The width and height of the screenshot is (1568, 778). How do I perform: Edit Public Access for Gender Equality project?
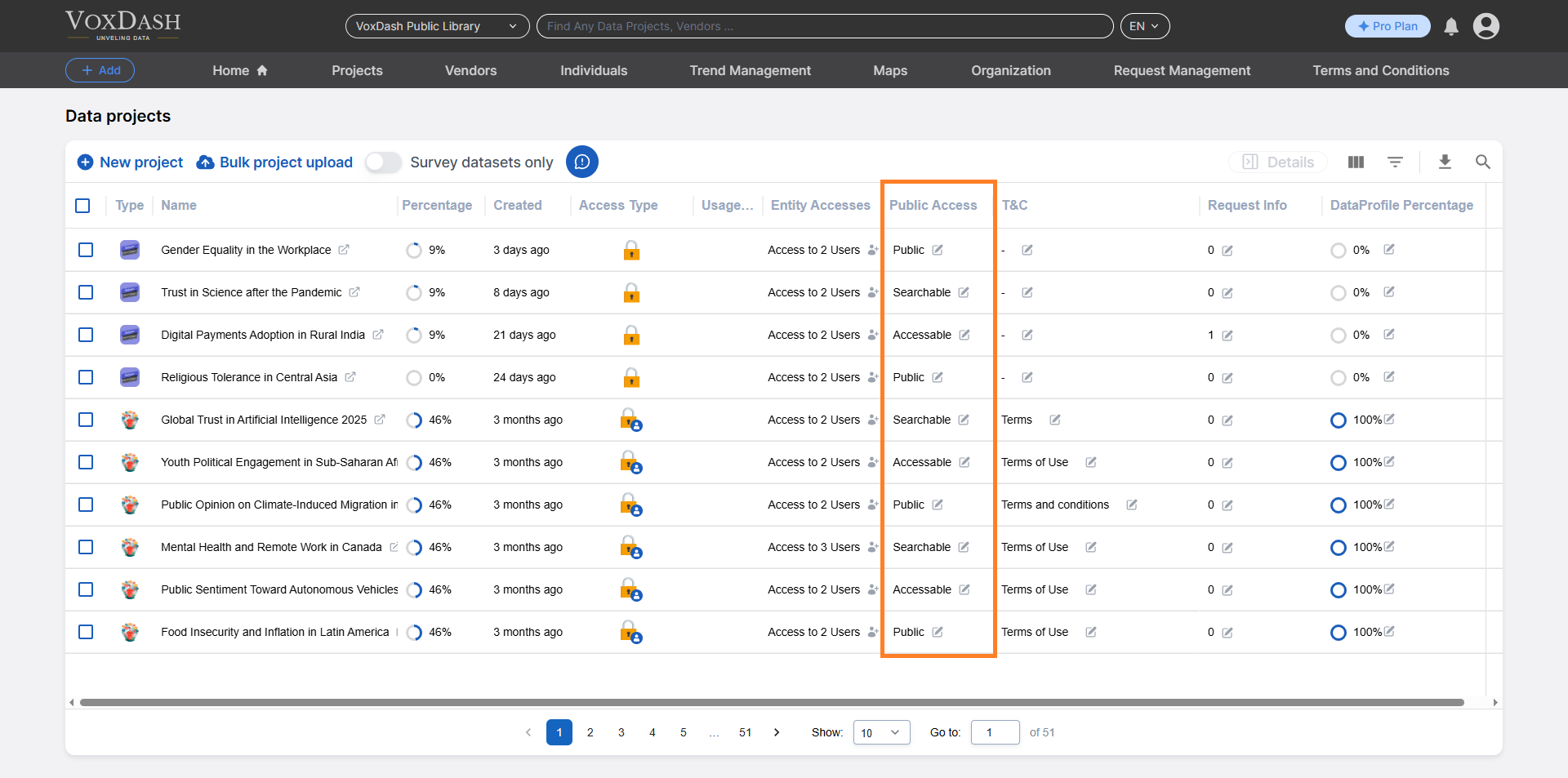[x=938, y=250]
